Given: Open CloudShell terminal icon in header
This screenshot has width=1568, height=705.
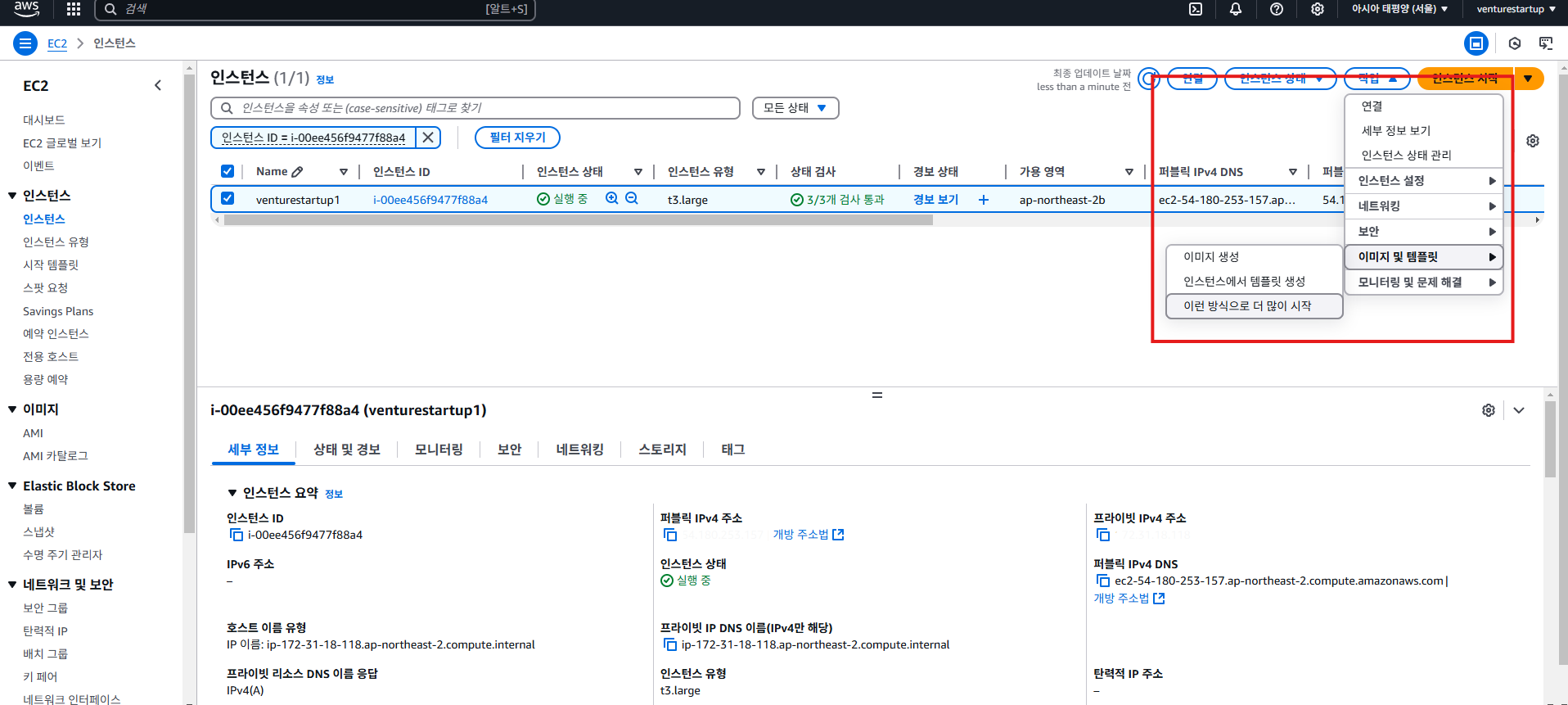Looking at the screenshot, I should [x=1196, y=9].
